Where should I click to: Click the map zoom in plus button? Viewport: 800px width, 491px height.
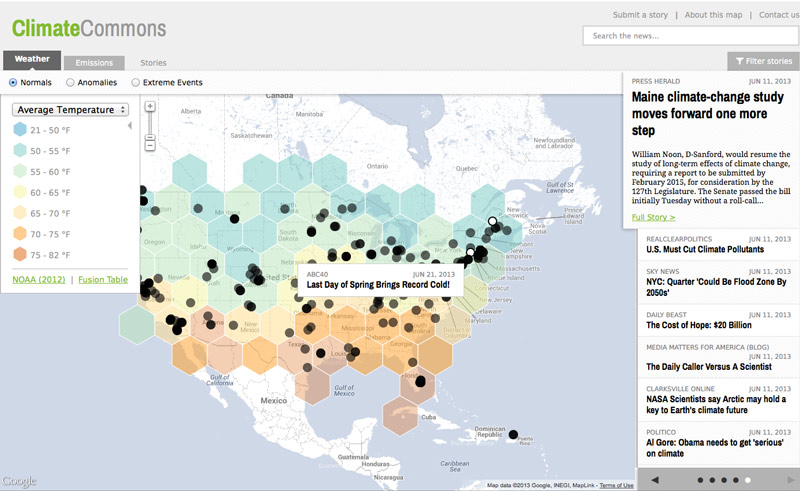pos(149,106)
